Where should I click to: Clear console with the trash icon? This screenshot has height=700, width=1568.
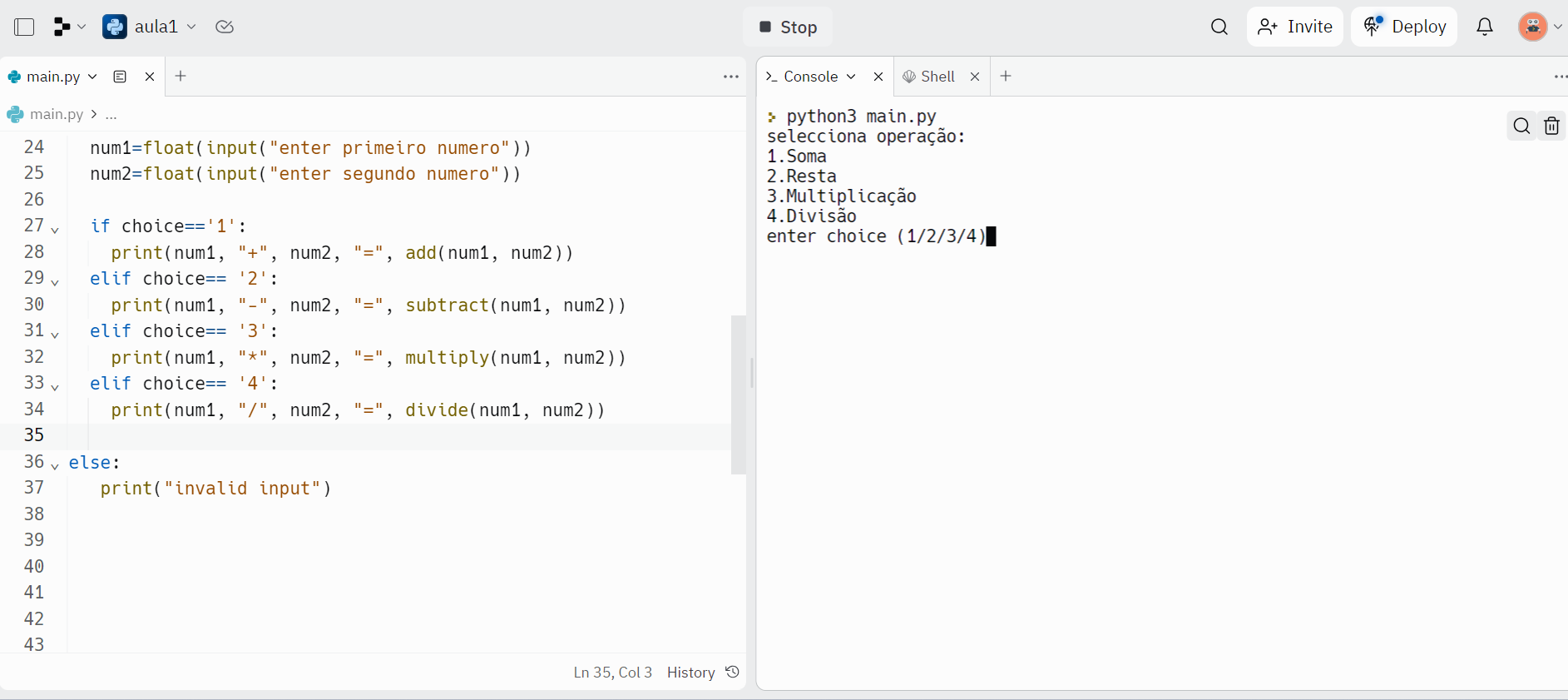1551,126
